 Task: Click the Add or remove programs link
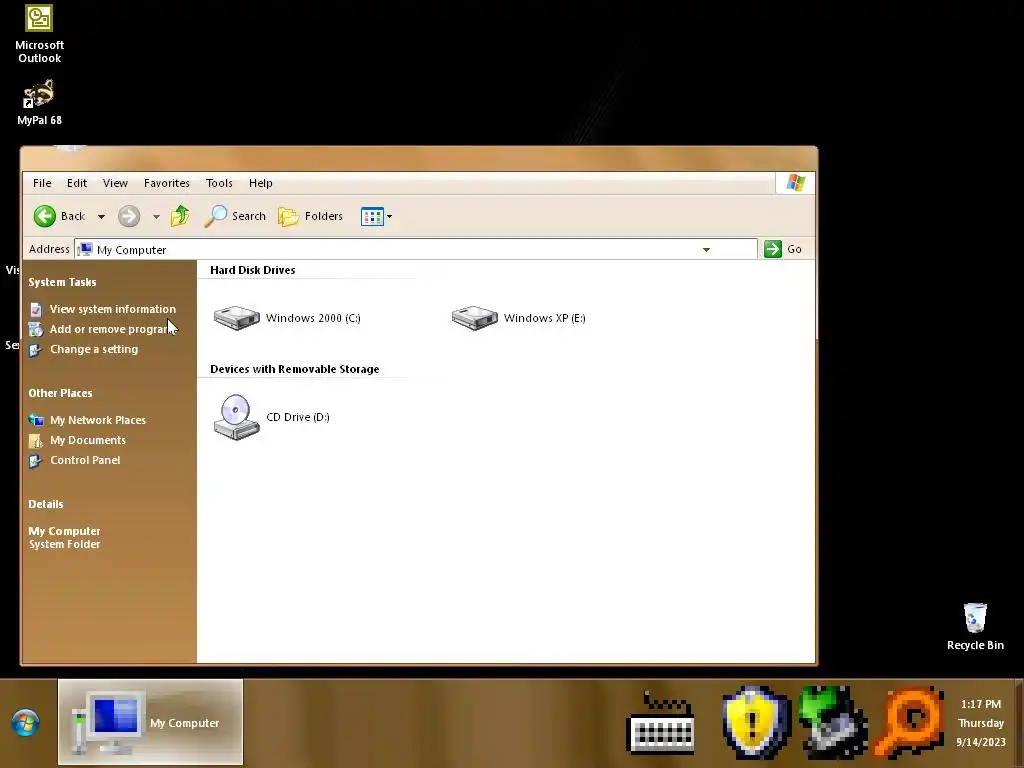pyautogui.click(x=113, y=329)
